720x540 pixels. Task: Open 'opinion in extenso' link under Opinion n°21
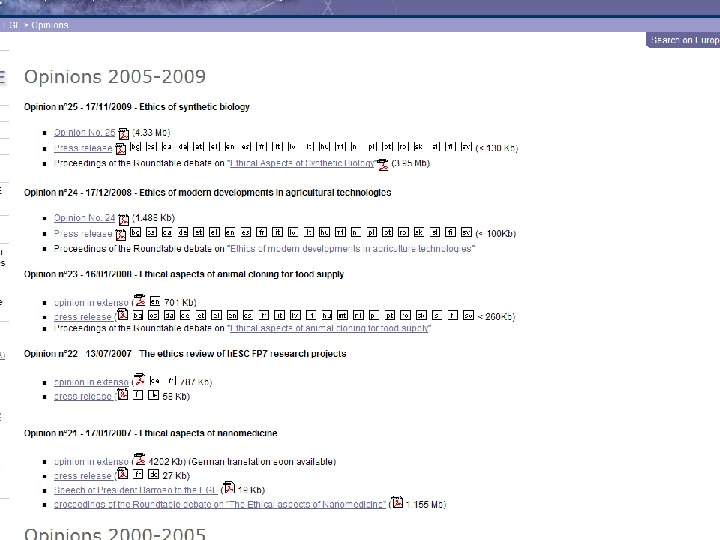(91, 461)
